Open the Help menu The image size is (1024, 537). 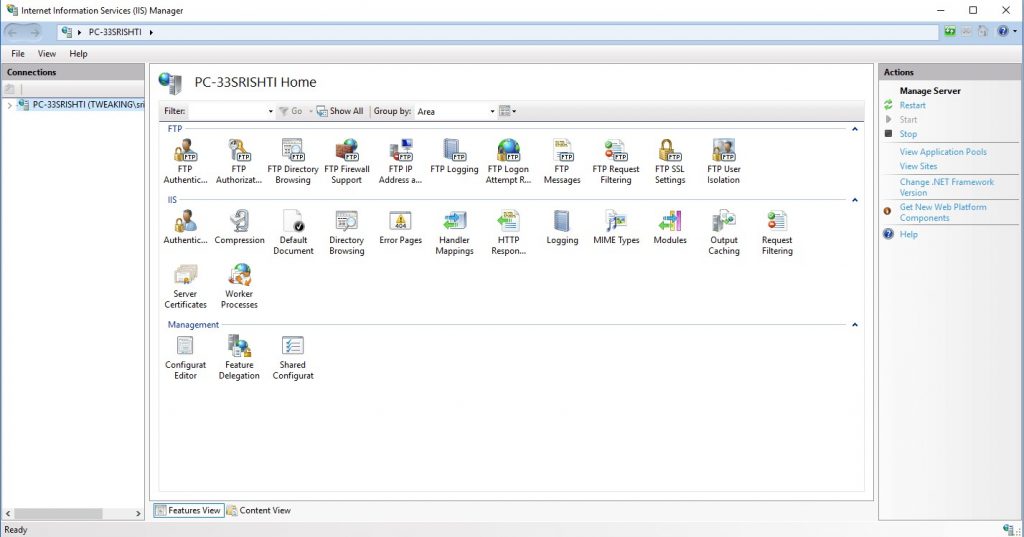pyautogui.click(x=78, y=54)
